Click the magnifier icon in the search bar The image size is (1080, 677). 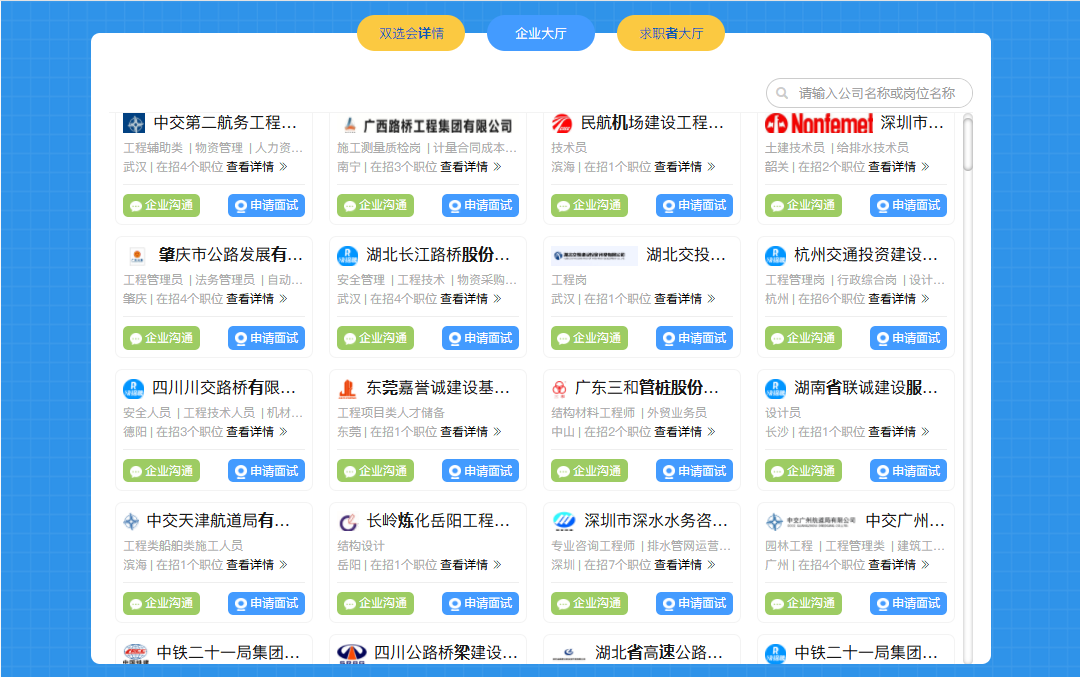click(x=782, y=93)
